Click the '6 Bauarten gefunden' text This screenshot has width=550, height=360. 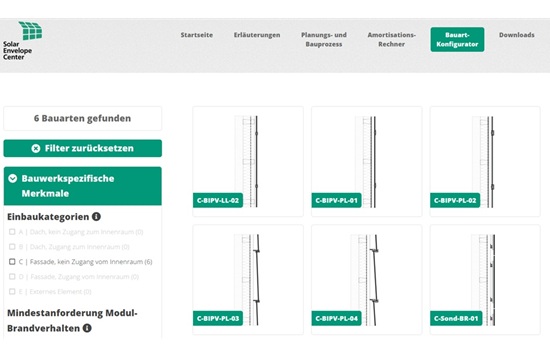(82, 118)
